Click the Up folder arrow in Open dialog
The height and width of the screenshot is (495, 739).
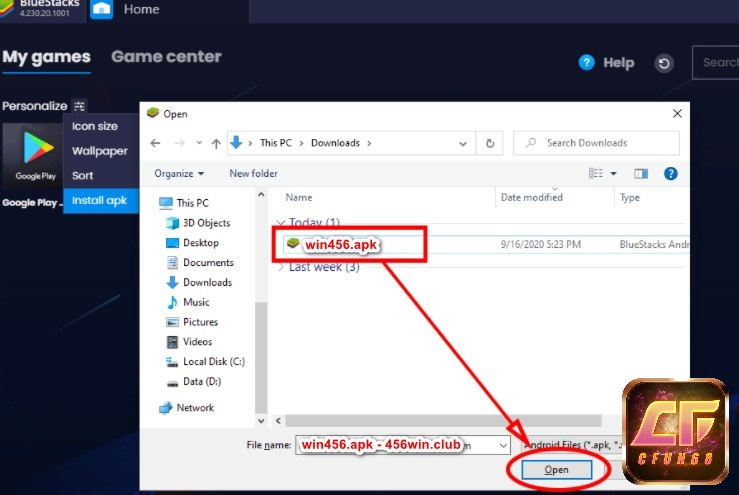pyautogui.click(x=216, y=143)
